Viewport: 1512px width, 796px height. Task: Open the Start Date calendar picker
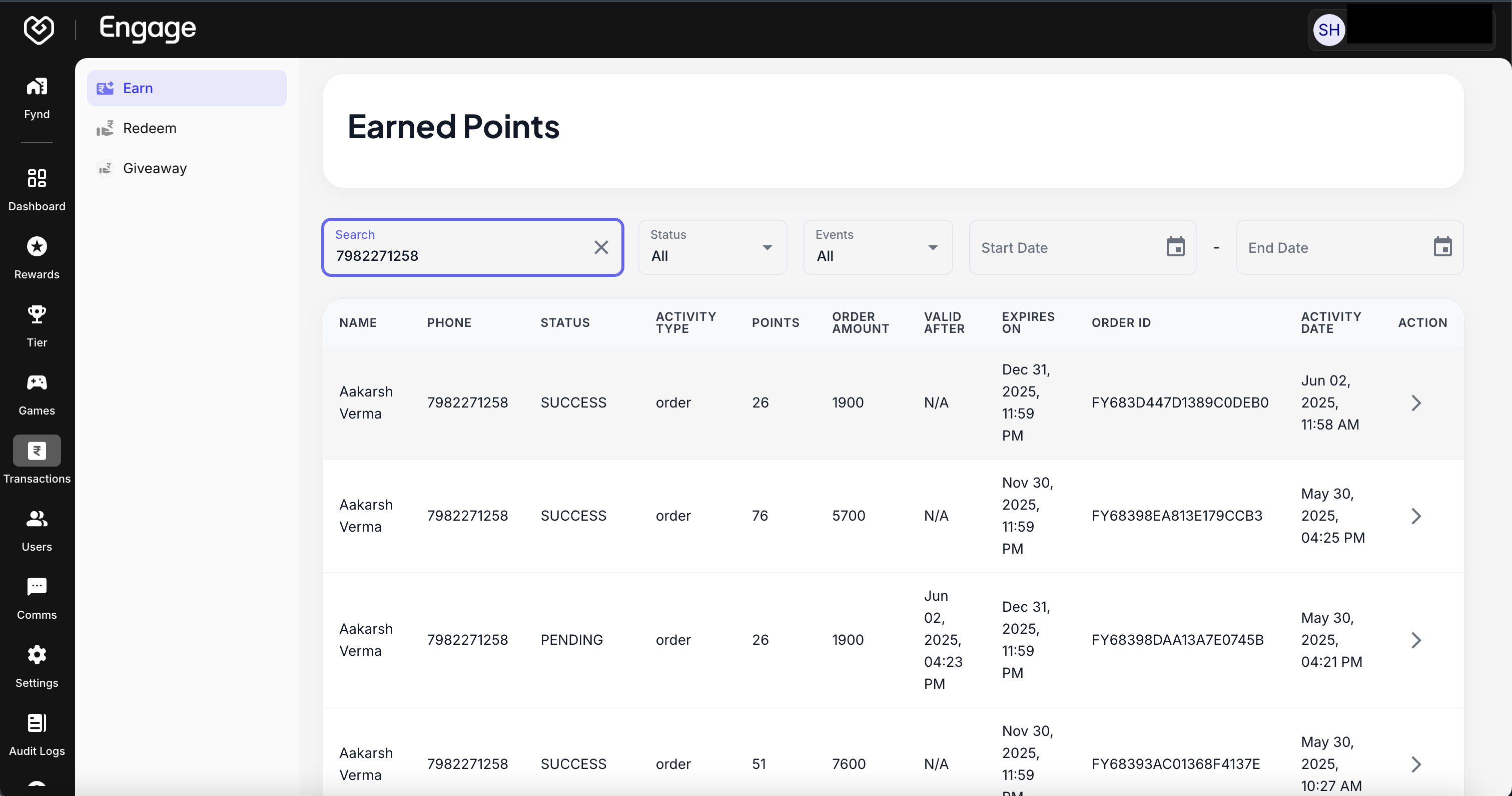coord(1175,247)
